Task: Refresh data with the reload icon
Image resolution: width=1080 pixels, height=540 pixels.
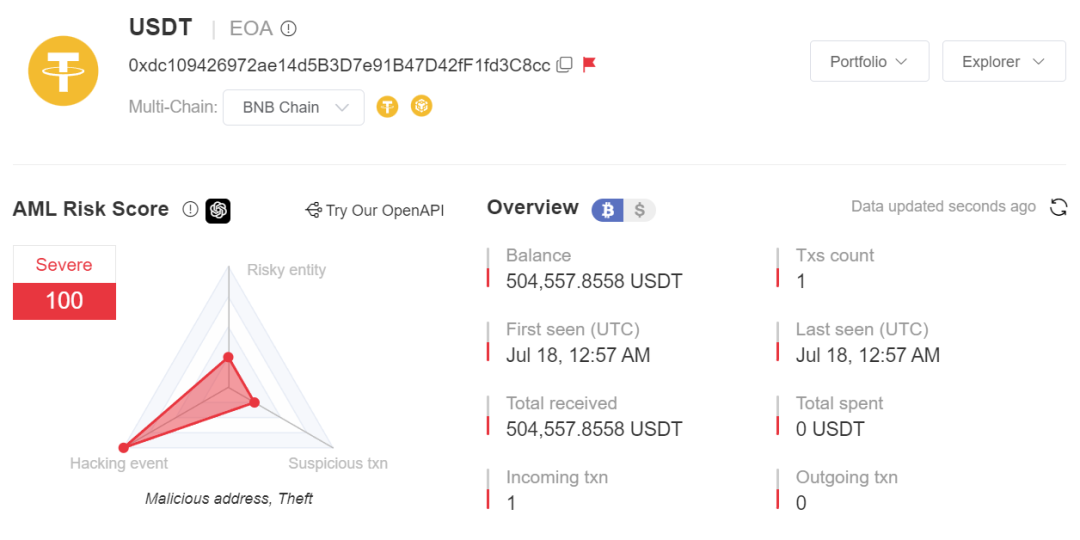Action: (1058, 207)
